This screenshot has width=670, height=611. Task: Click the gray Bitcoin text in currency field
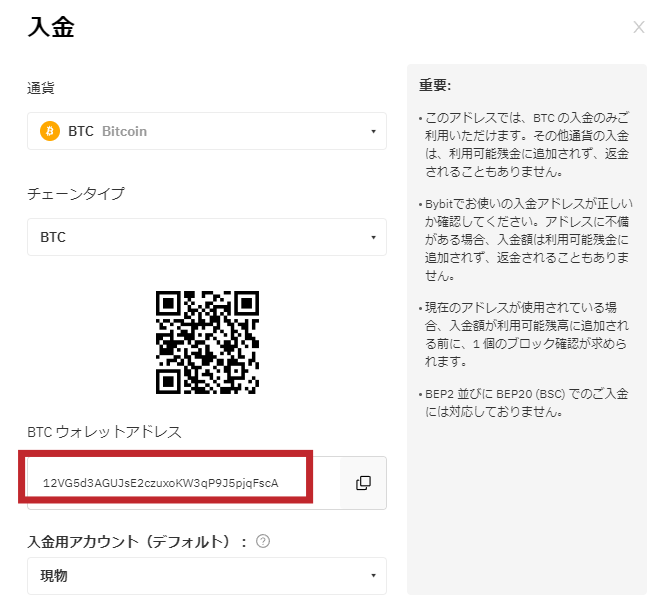[124, 131]
